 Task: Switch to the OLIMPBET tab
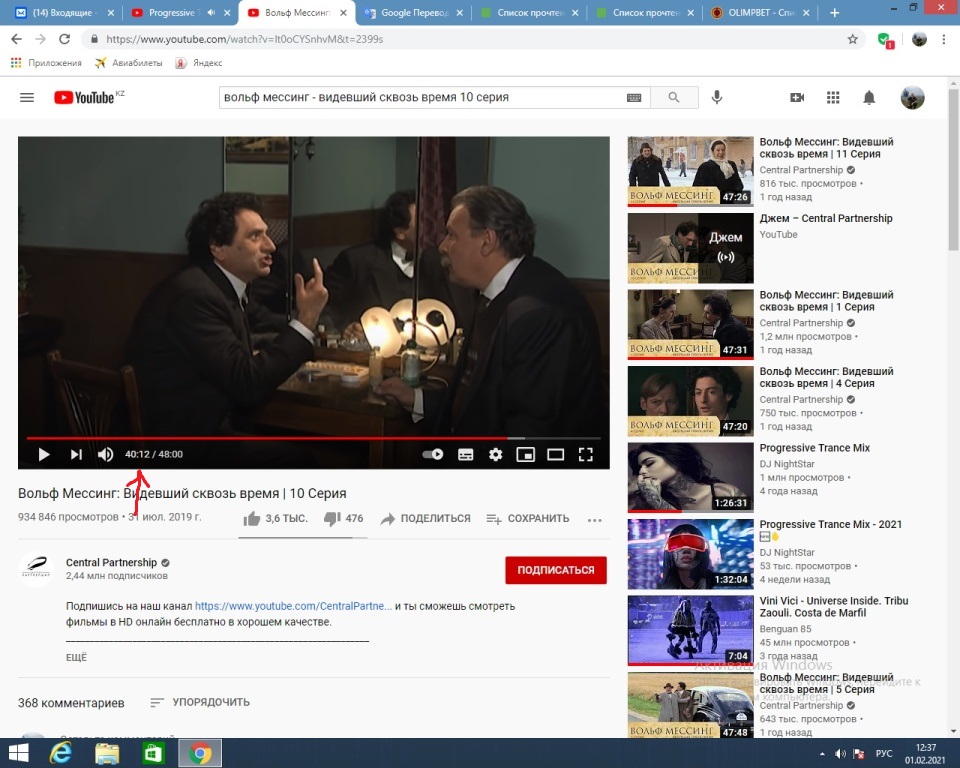click(762, 12)
